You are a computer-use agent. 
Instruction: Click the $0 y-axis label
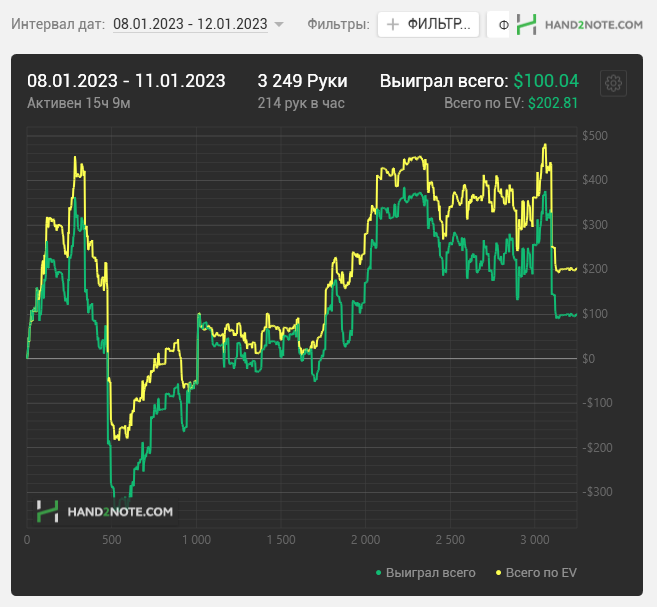click(588, 359)
